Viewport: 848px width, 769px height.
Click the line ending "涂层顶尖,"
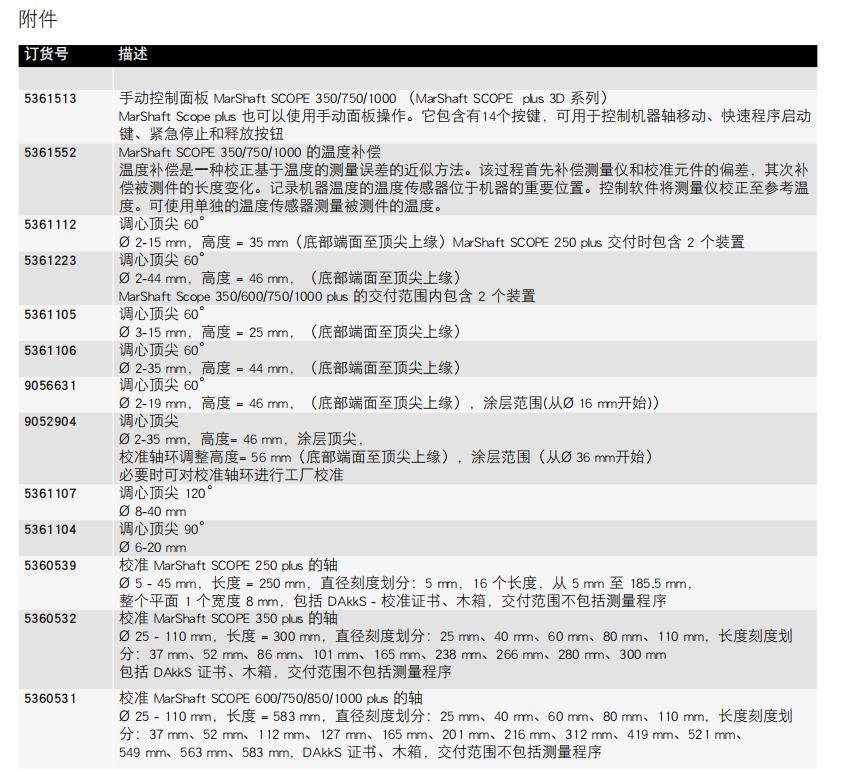click(x=241, y=439)
